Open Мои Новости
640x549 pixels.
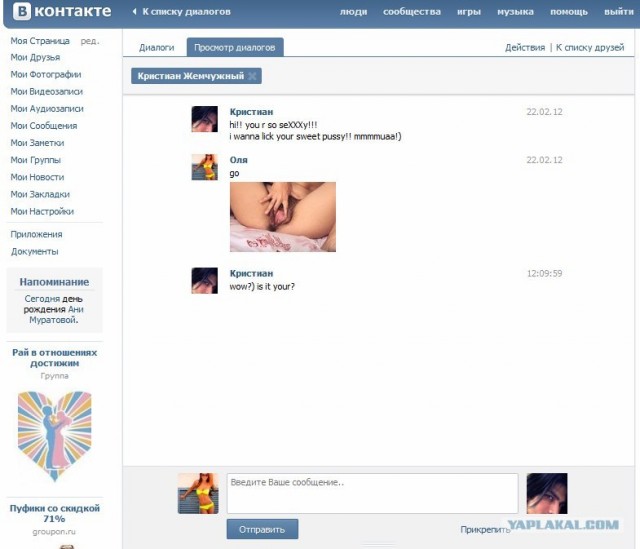point(37,177)
